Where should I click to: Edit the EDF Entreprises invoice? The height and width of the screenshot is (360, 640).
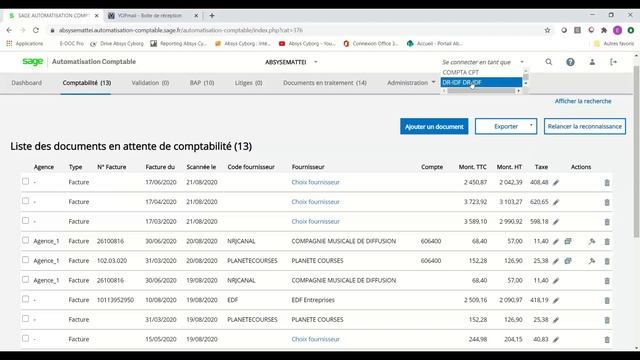click(x=556, y=300)
